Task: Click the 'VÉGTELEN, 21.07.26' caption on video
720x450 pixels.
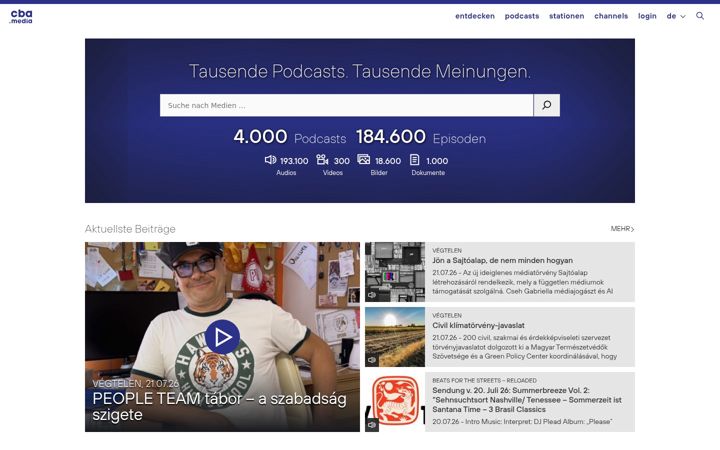Action: (135, 383)
